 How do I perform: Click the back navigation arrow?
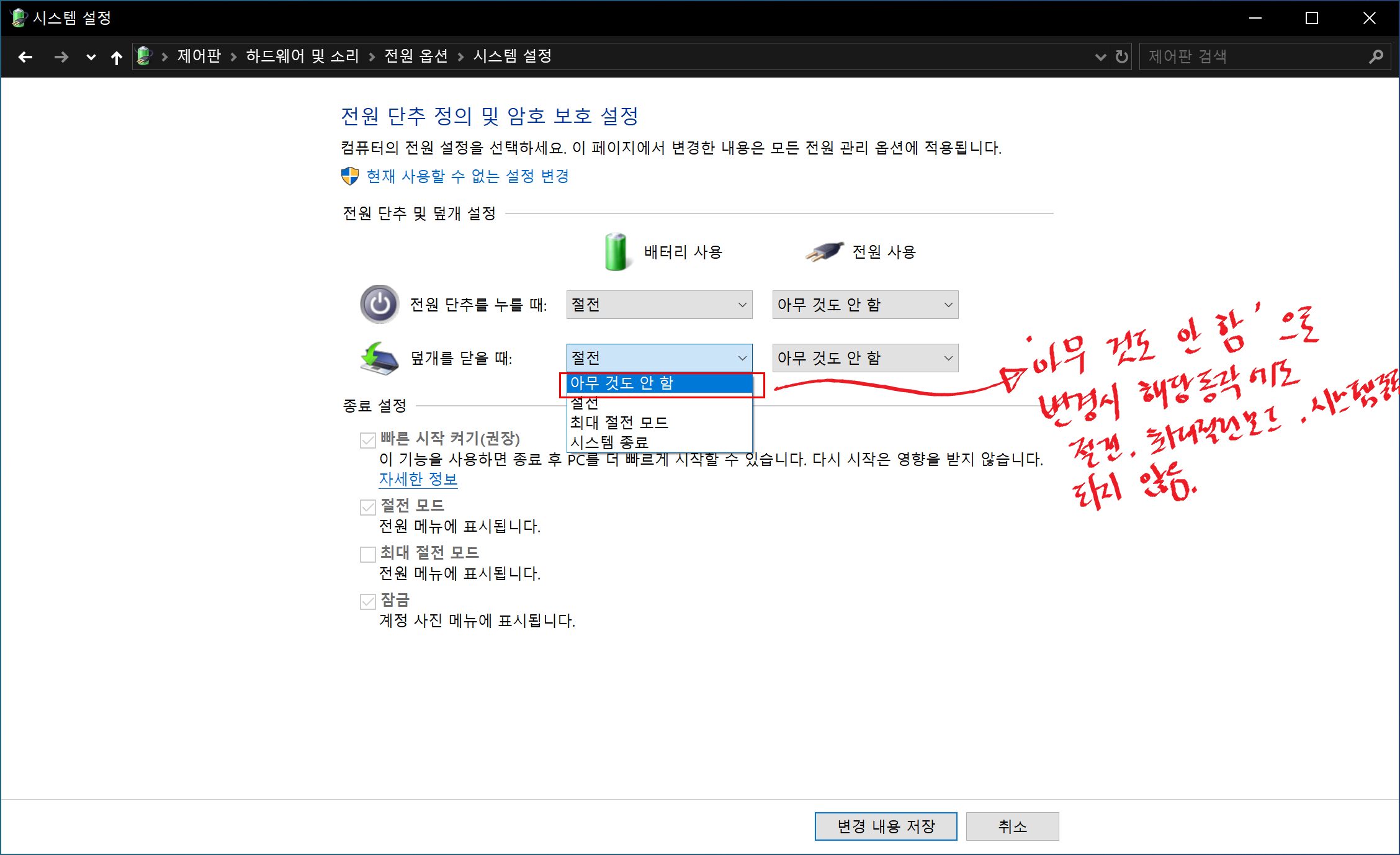[25, 57]
